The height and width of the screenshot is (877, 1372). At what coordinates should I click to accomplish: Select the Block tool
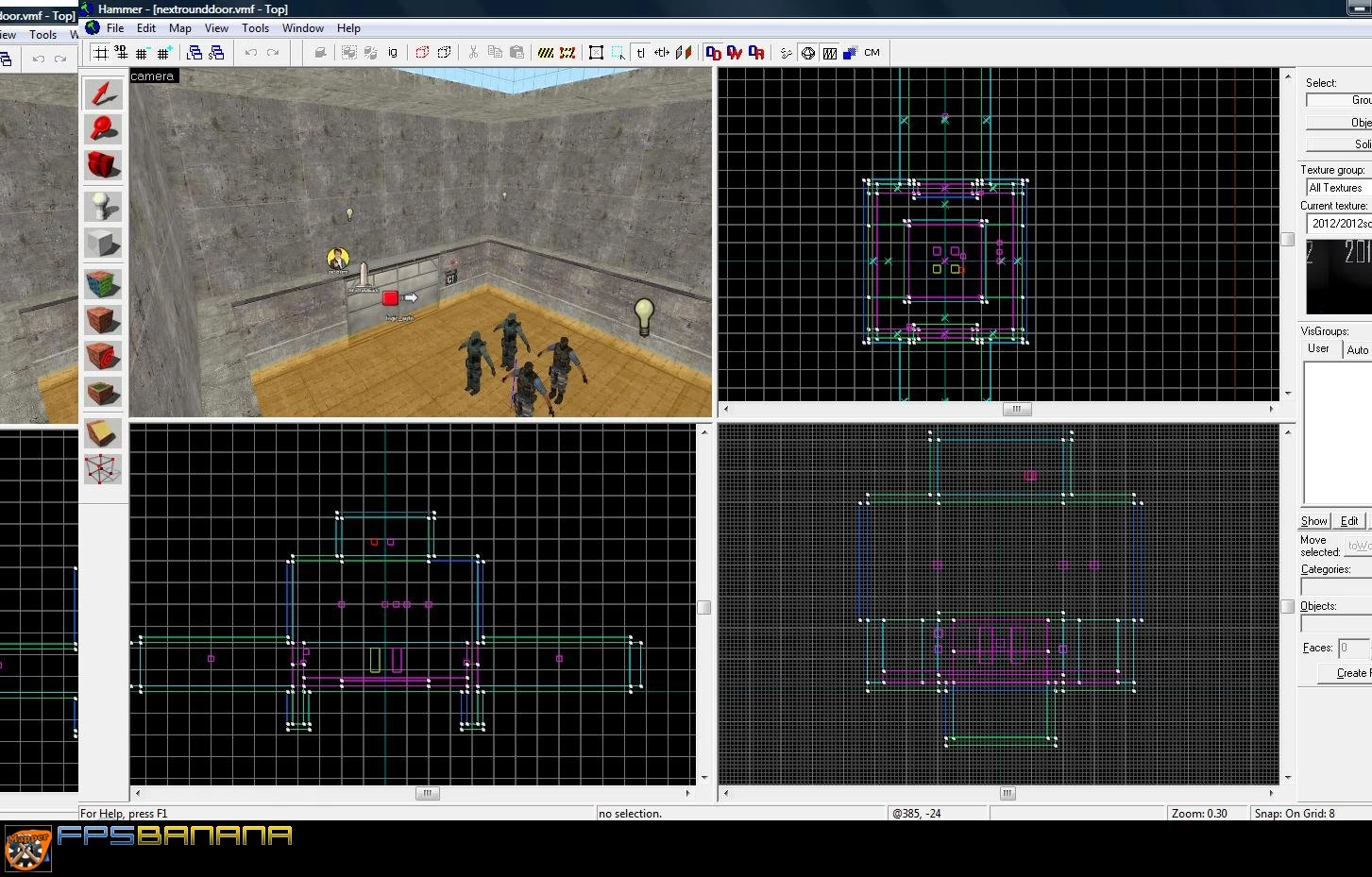tap(103, 243)
